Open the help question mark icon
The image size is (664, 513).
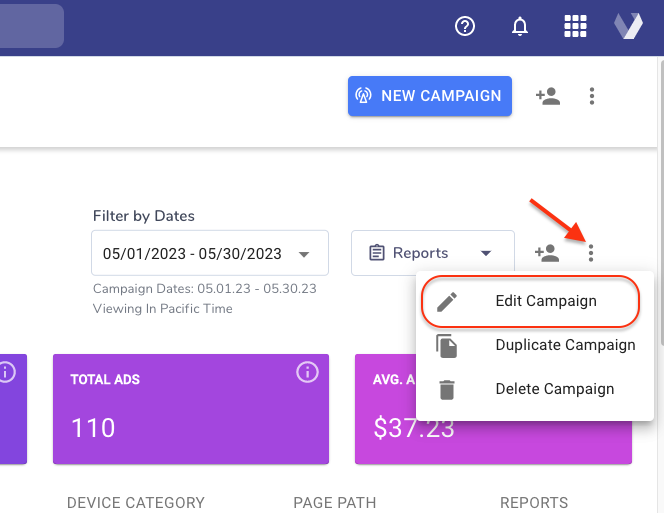[464, 27]
